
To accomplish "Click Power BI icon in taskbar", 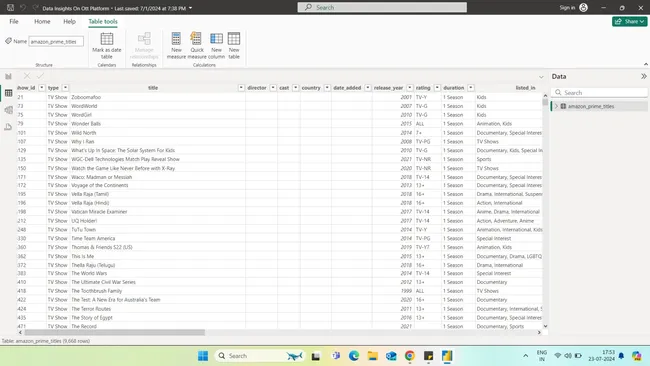I will pos(447,356).
